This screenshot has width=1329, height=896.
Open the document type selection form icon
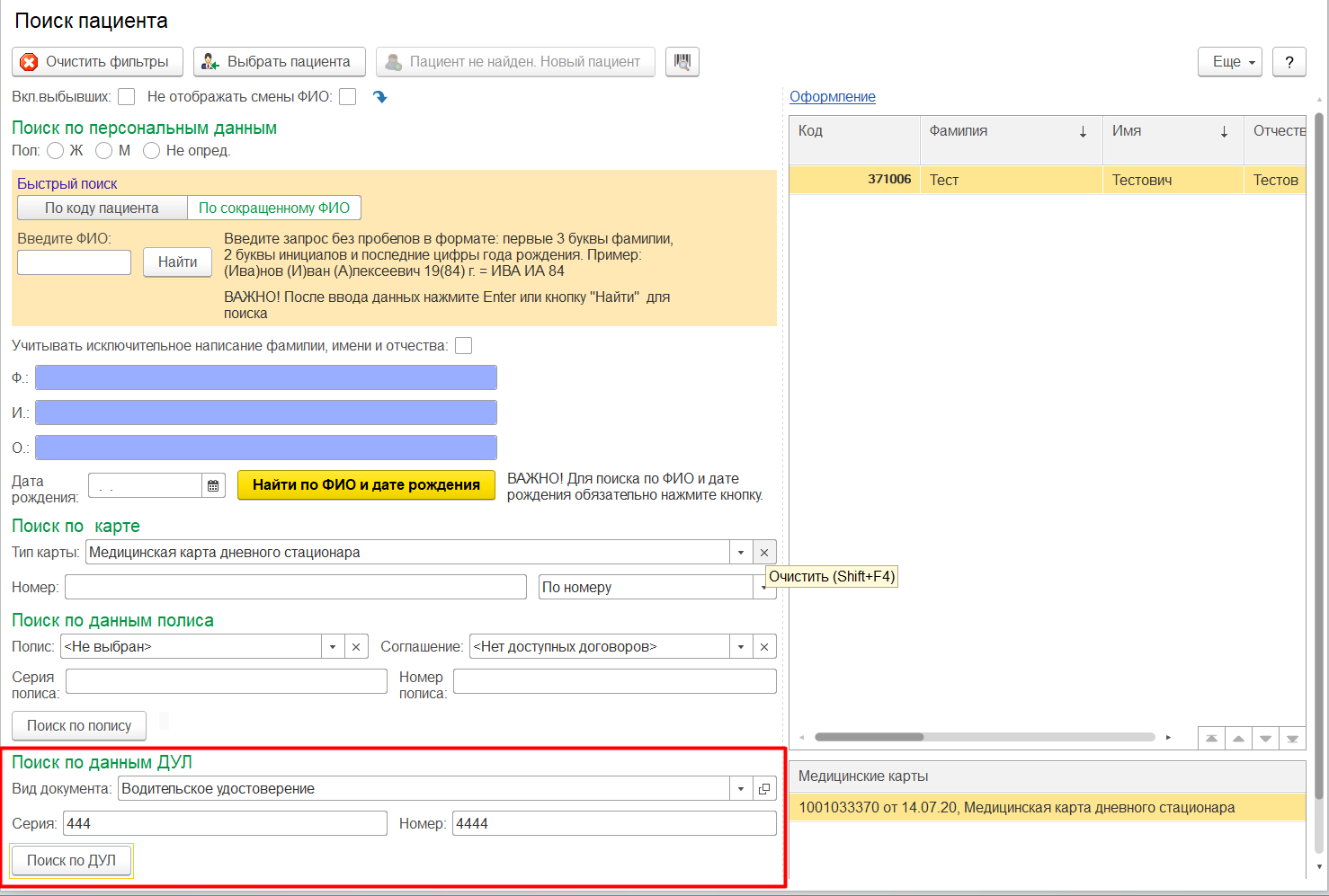click(764, 789)
